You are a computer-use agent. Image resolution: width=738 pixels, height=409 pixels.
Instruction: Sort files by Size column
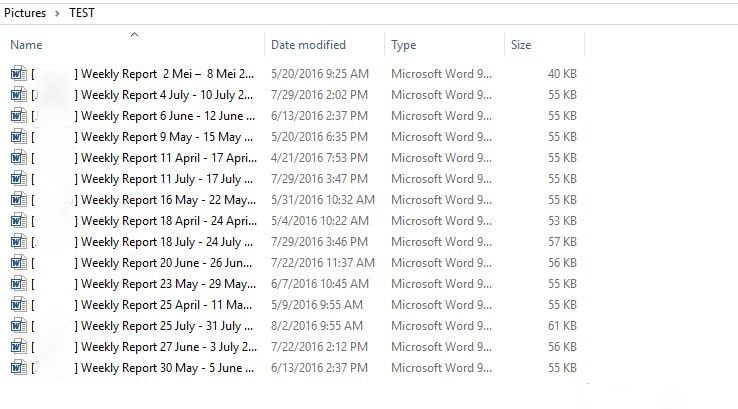tap(521, 45)
